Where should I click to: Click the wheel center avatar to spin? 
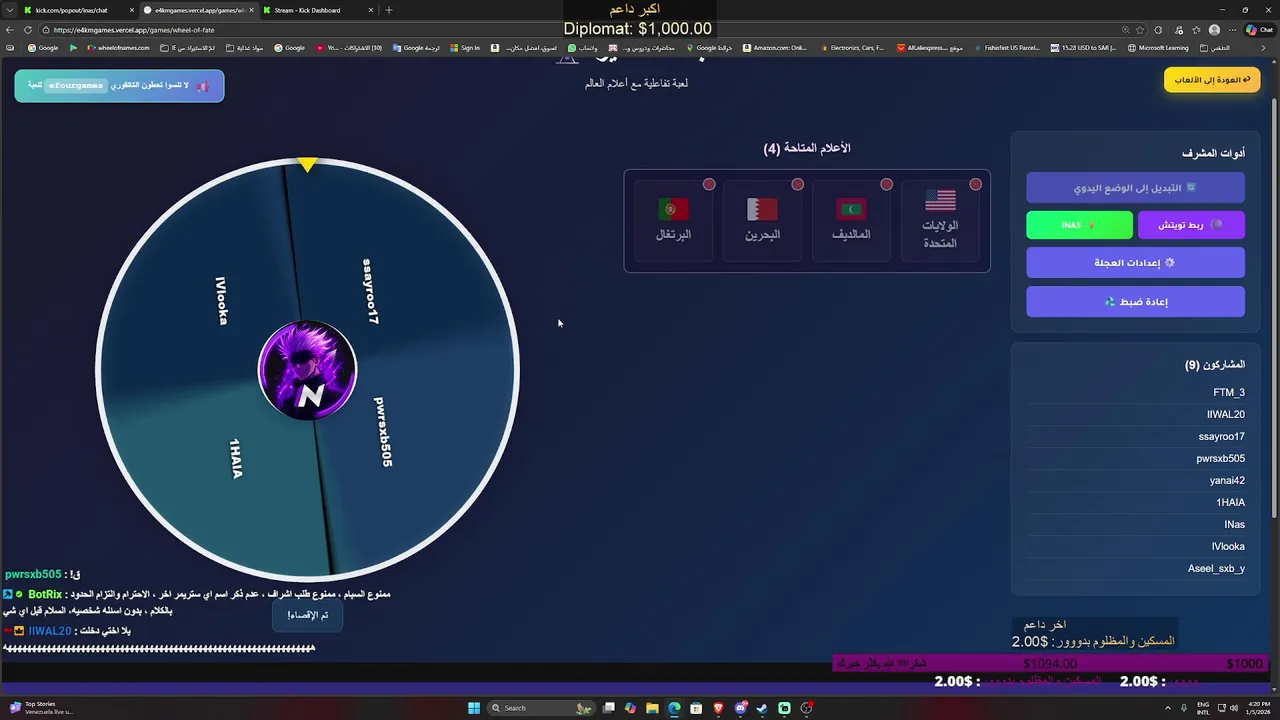pyautogui.click(x=307, y=370)
